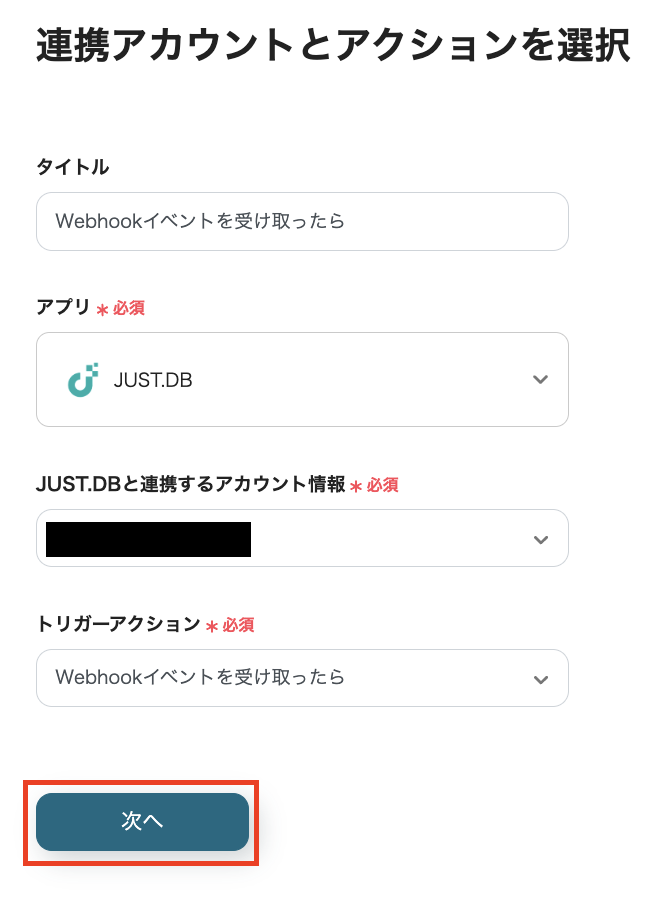The width and height of the screenshot is (668, 898).
Task: Click the タイトル input field
Action: coord(300,221)
